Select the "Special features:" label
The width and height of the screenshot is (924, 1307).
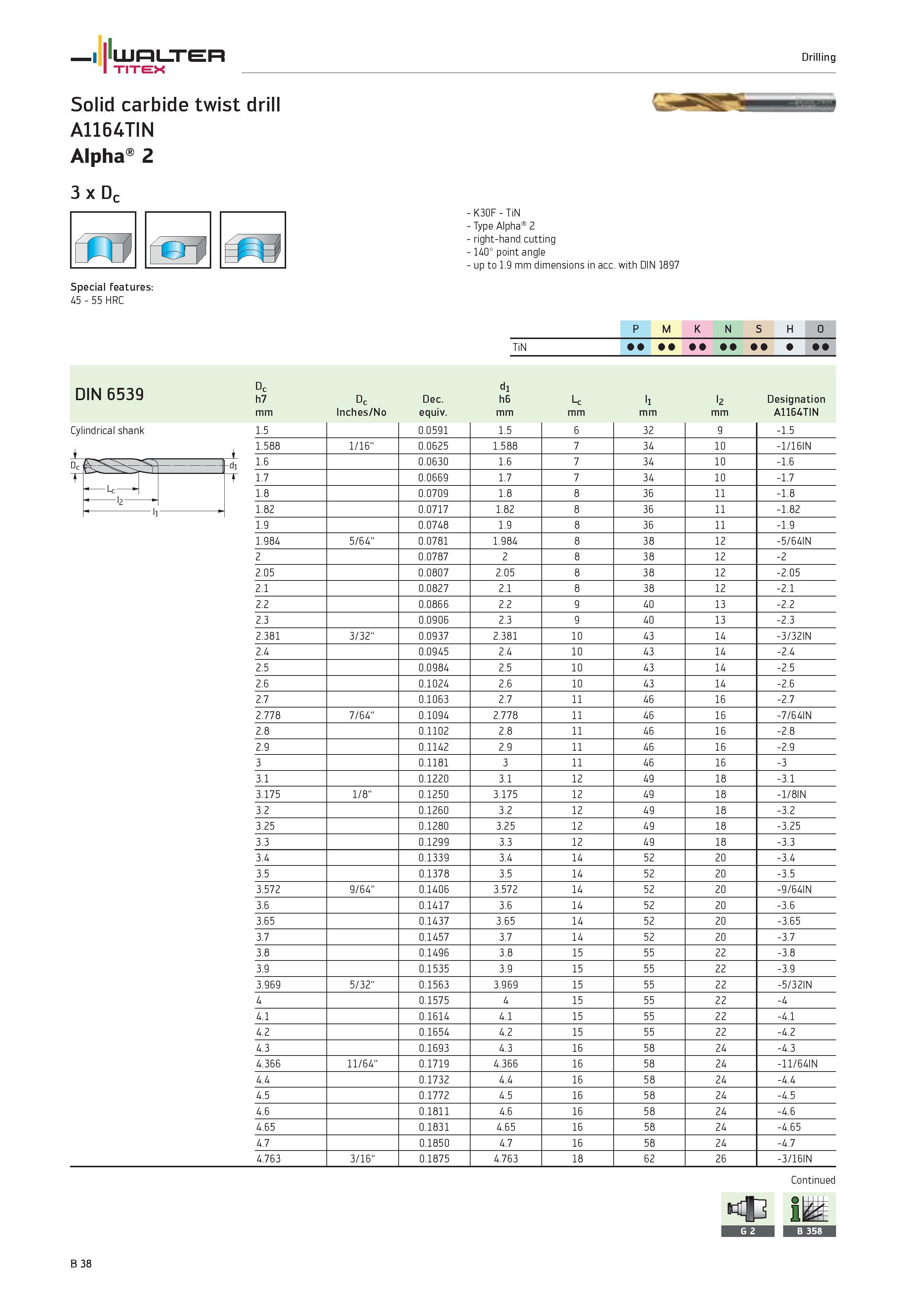112,288
